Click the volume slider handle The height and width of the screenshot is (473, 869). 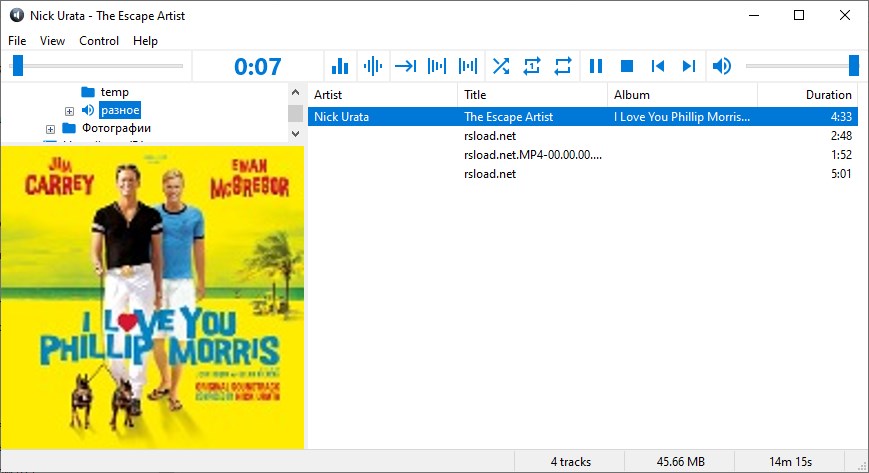[x=853, y=65]
